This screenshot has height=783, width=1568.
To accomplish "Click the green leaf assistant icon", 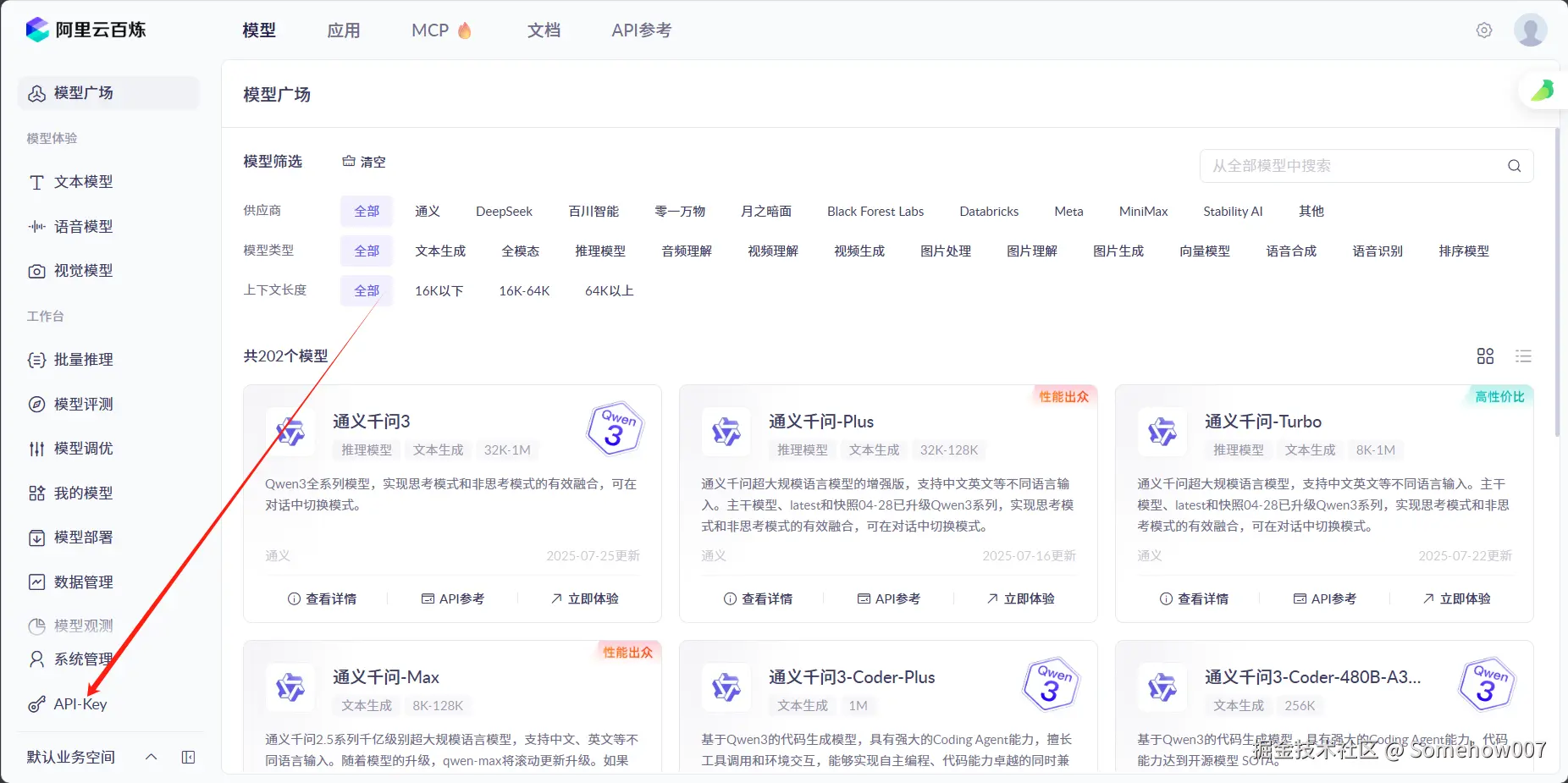I will (x=1543, y=91).
